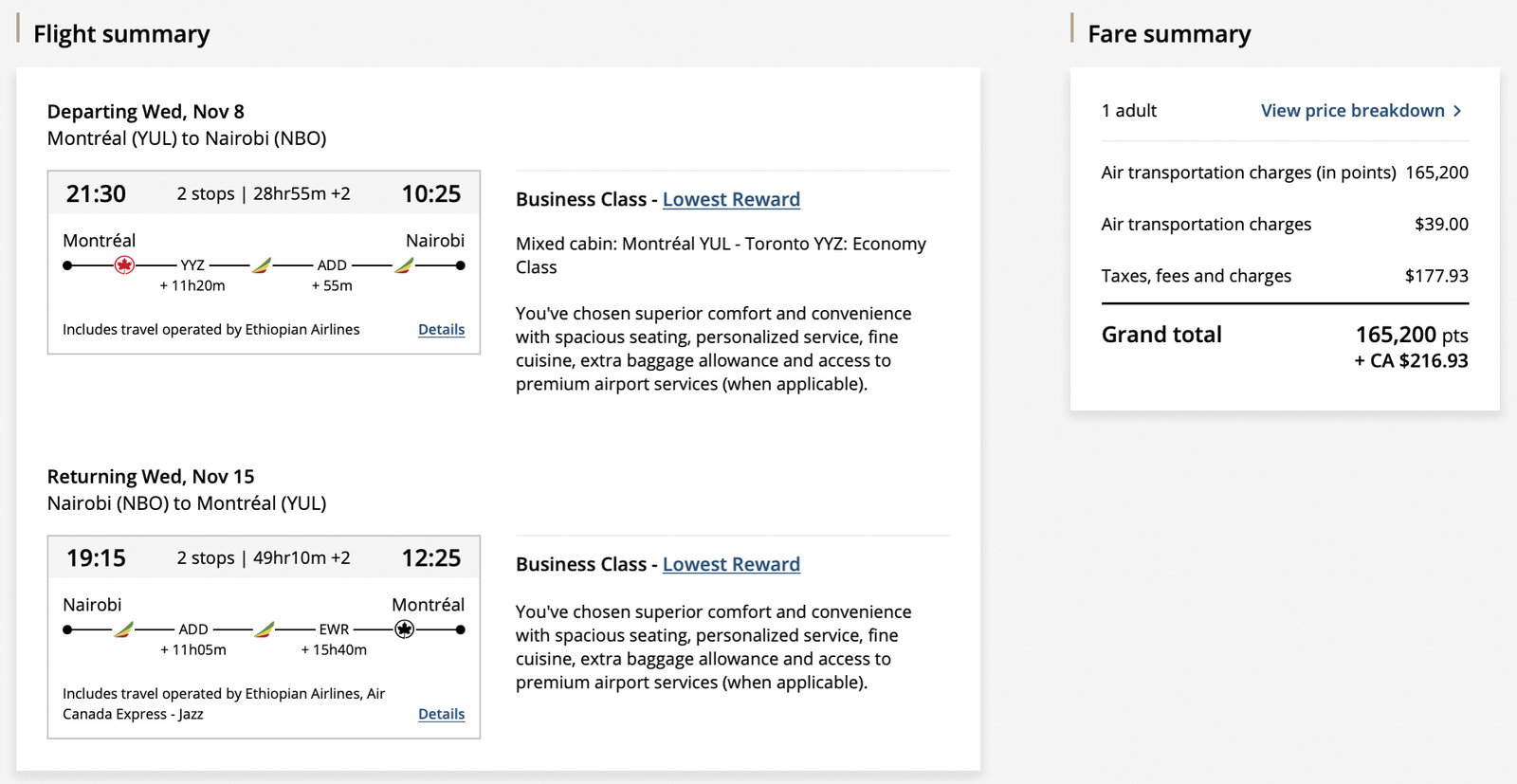Click the Air Canada roundel icon after EWR
1517x784 pixels.
(x=405, y=629)
